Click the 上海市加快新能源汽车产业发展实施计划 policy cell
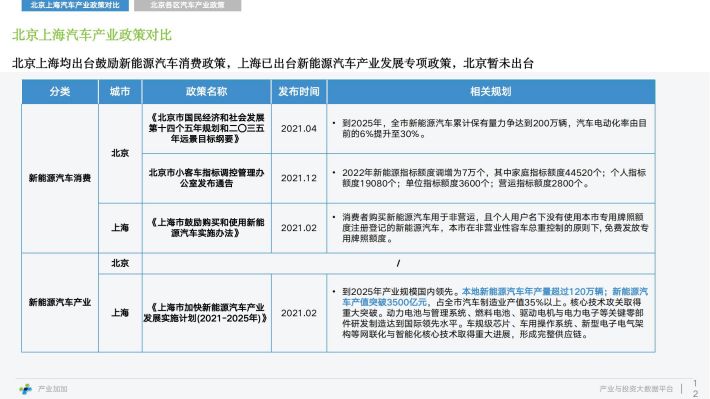The image size is (710, 399). (206, 313)
